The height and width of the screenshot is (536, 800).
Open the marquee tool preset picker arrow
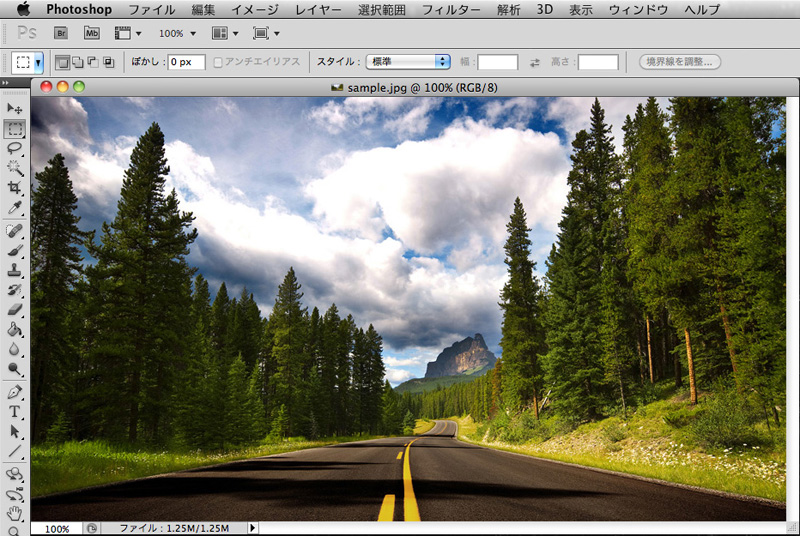click(38, 62)
